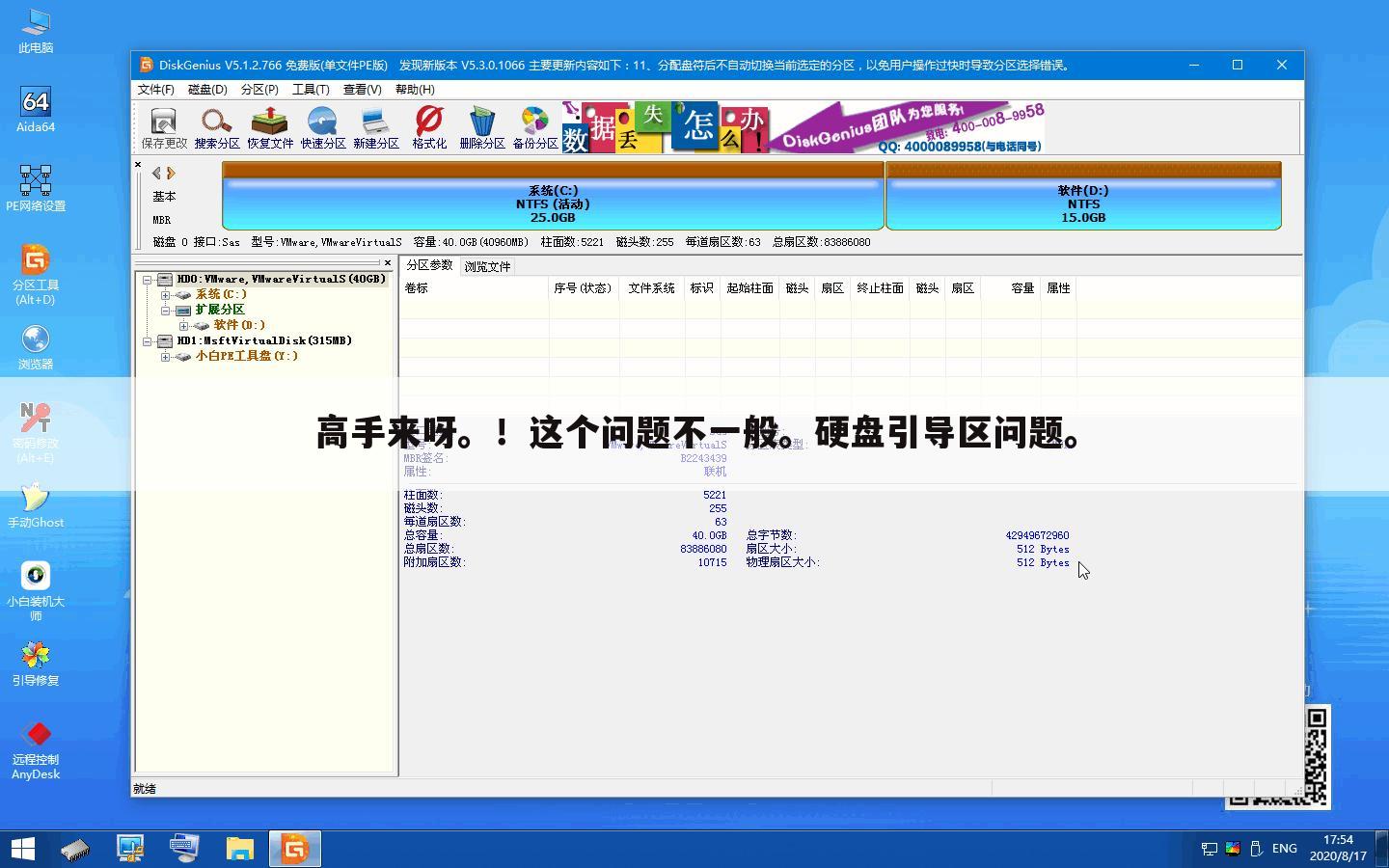Screen dimensions: 1389x868
Task: Expand the 小白PE工具盘(Y:) tree node
Action: tap(166, 357)
